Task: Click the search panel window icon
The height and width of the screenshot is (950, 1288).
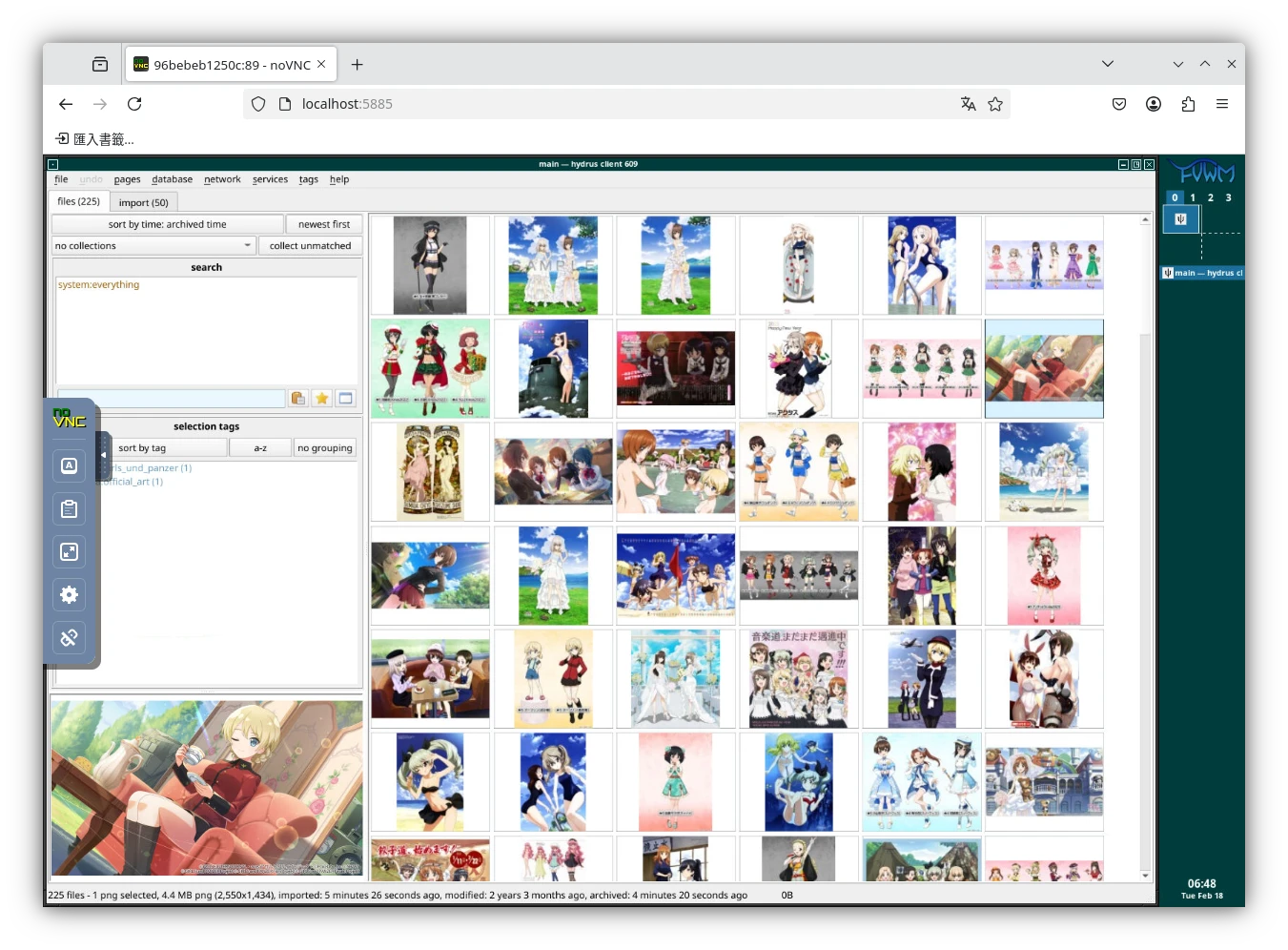Action: tap(345, 399)
